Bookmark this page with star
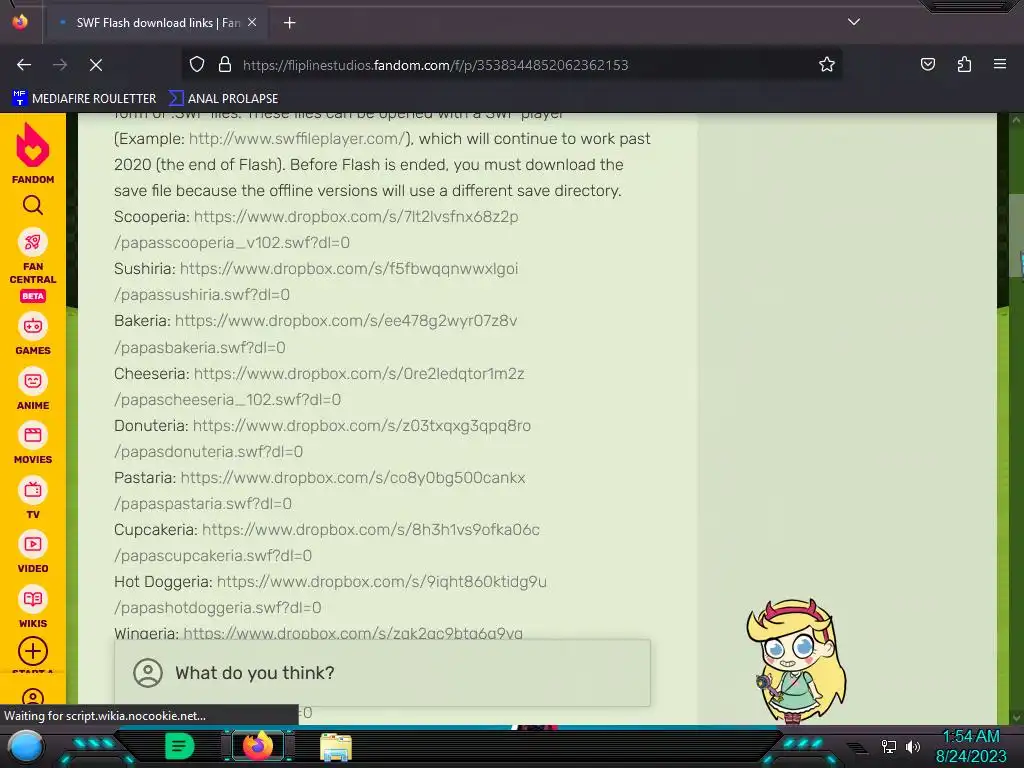Viewport: 1024px width, 768px height. coord(827,65)
